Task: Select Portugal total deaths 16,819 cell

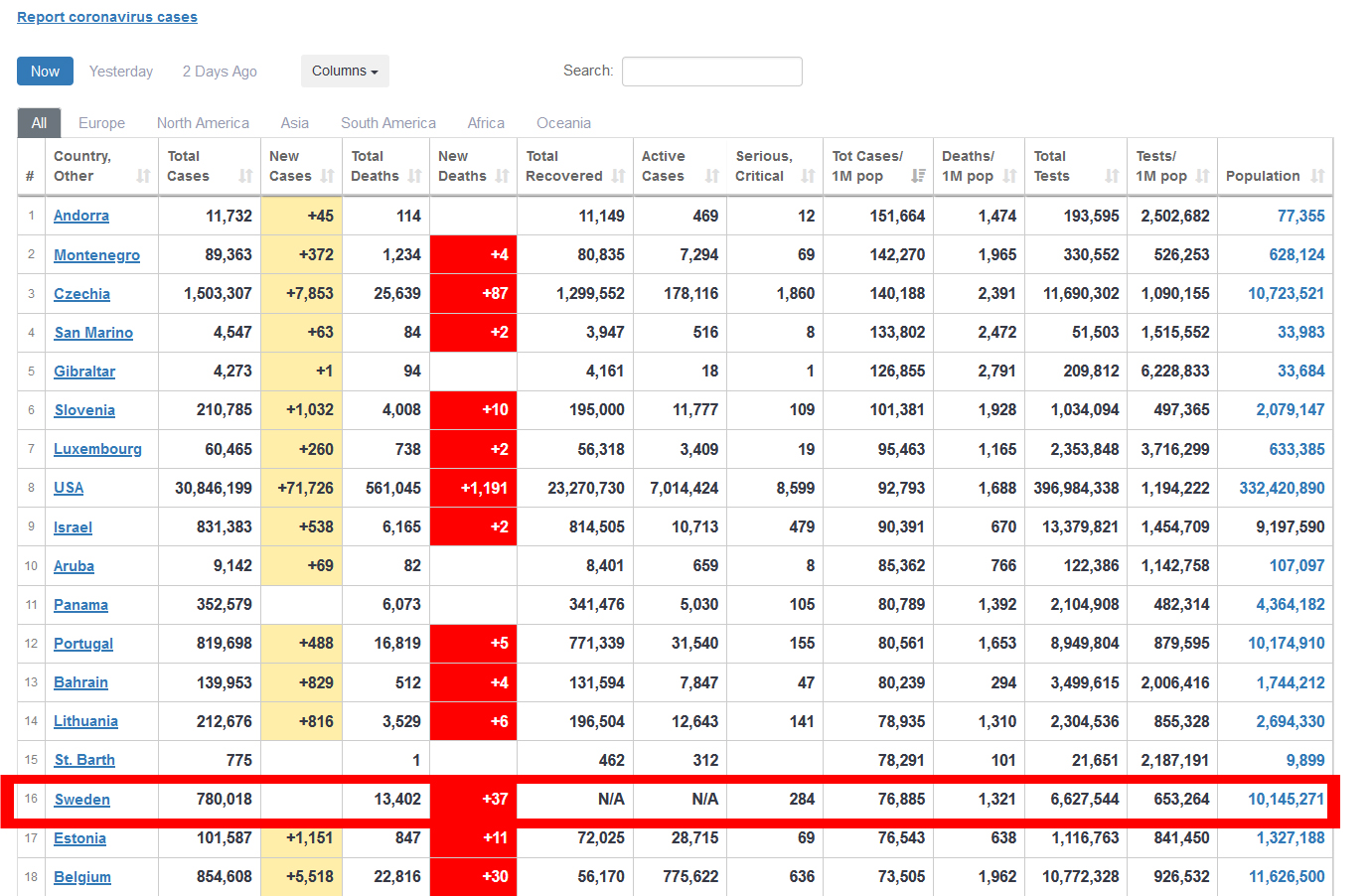Action: pos(385,643)
